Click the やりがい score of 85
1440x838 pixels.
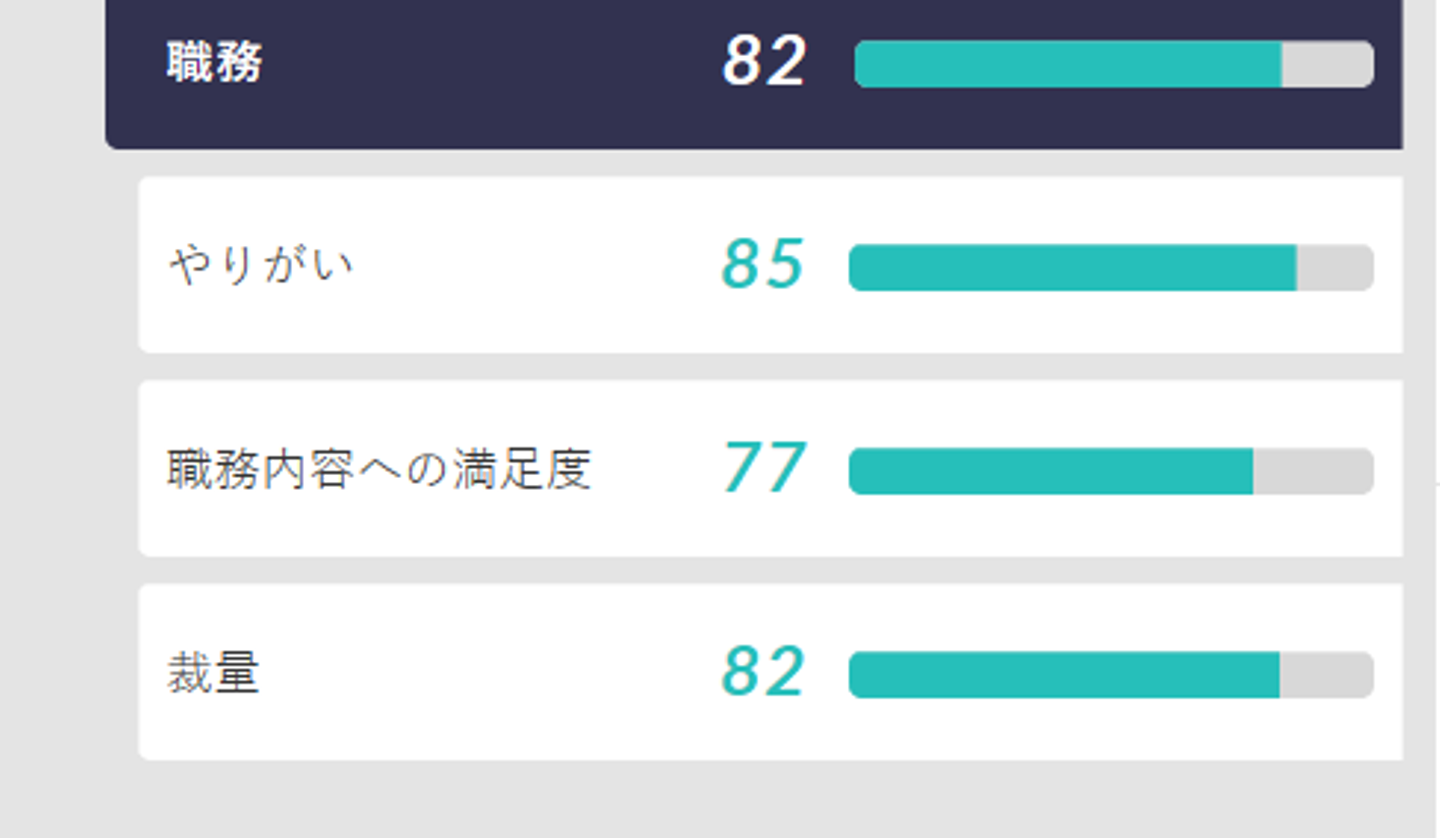pyautogui.click(x=763, y=266)
